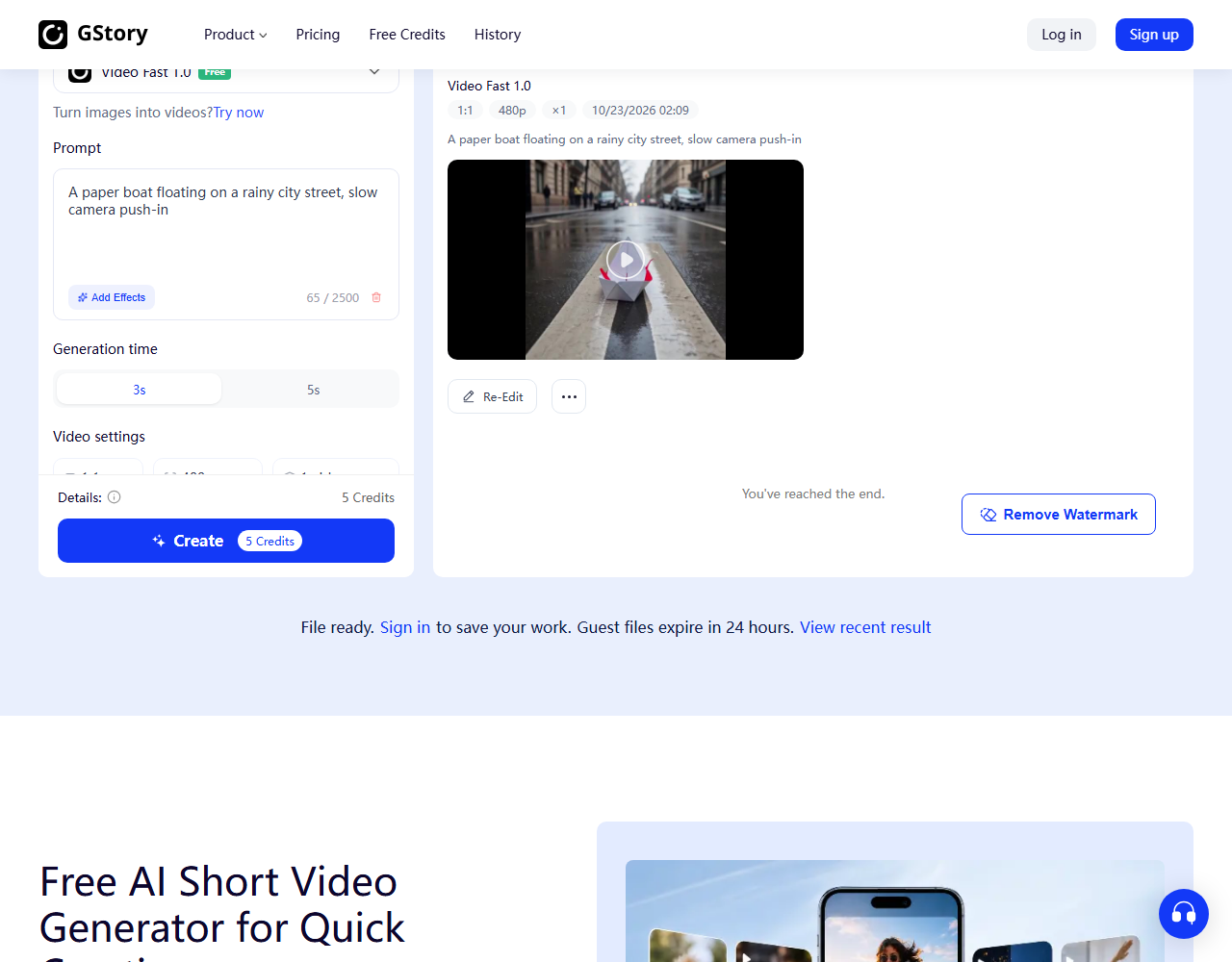Select 3s generation time
The height and width of the screenshot is (962, 1232).
[140, 390]
